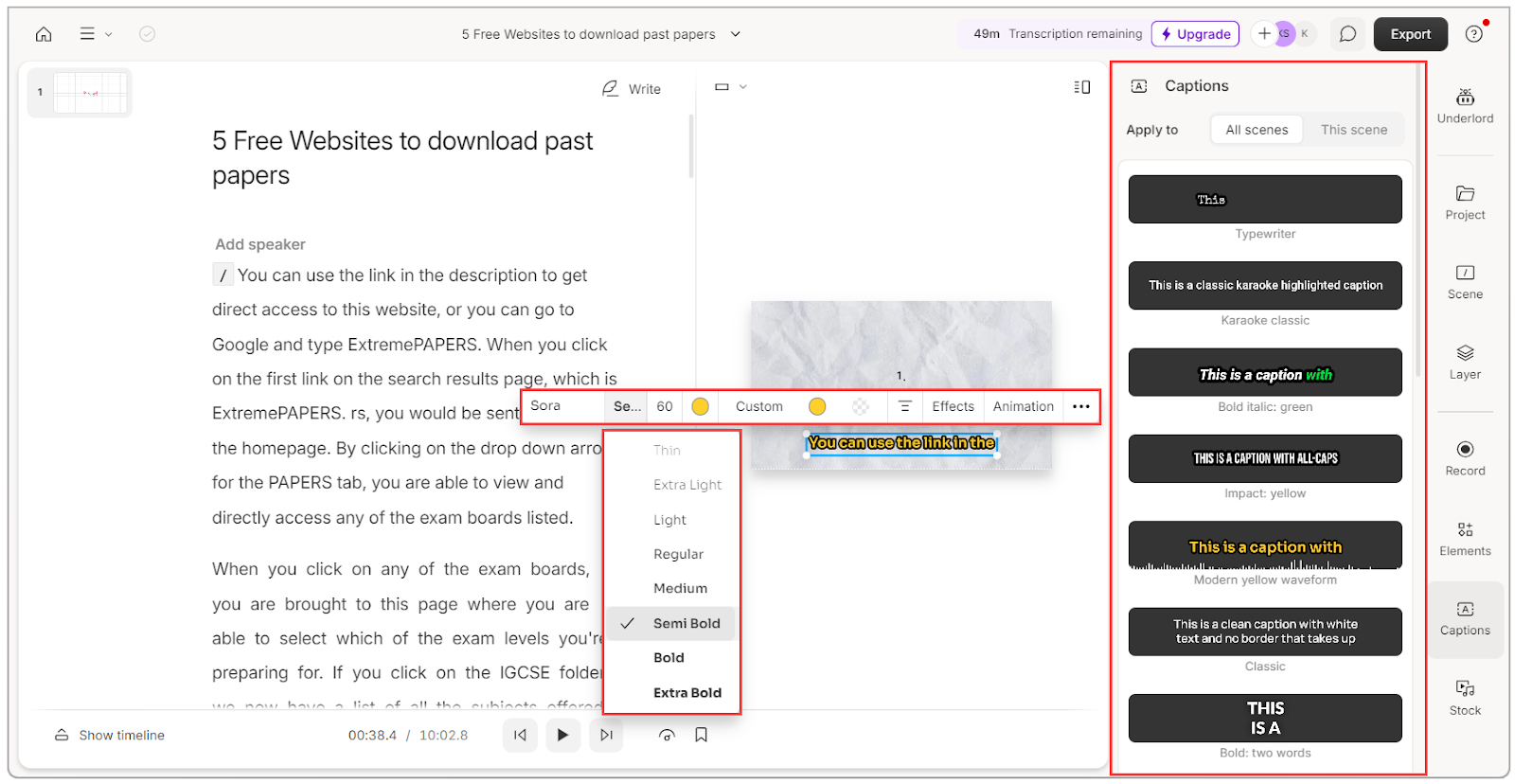Screen dimensions: 1515x784
Task: Open the Project sidebar panel
Action: (1465, 203)
